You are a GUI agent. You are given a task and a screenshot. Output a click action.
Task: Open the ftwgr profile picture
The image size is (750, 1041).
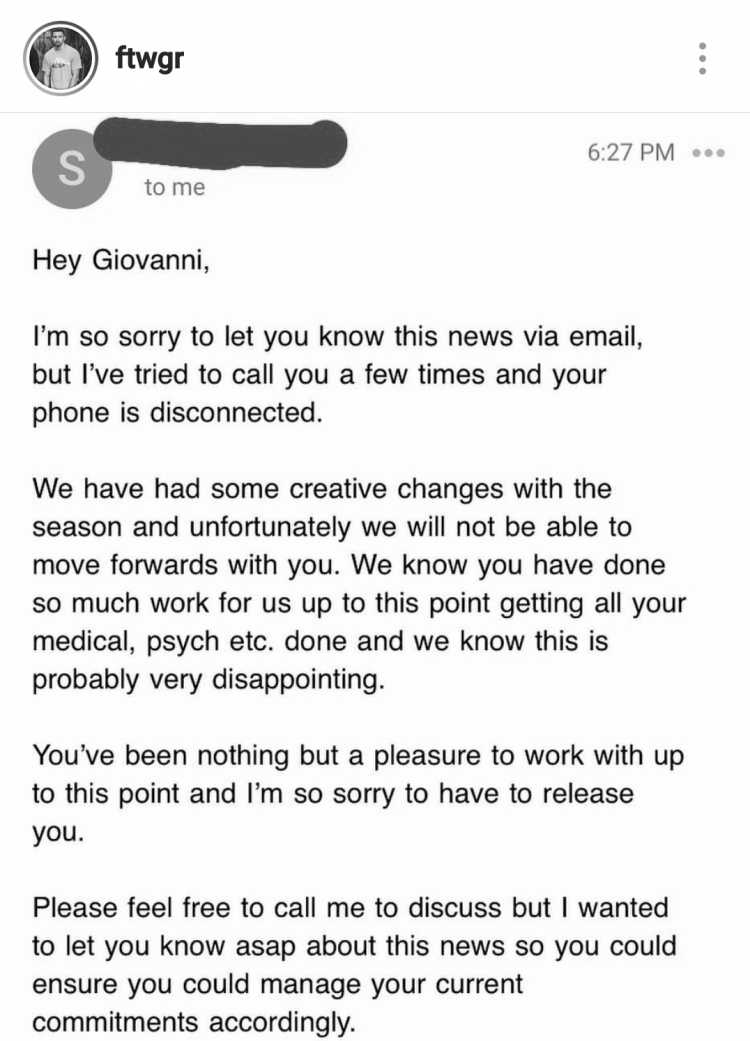(x=61, y=58)
